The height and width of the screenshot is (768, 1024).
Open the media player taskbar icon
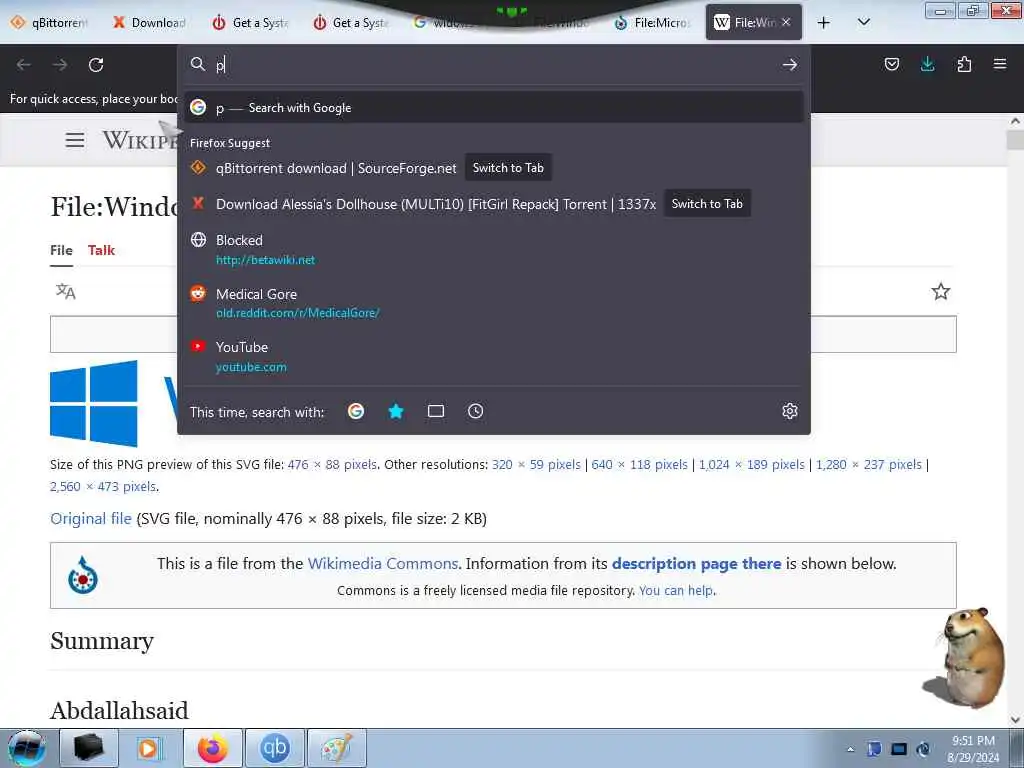150,748
